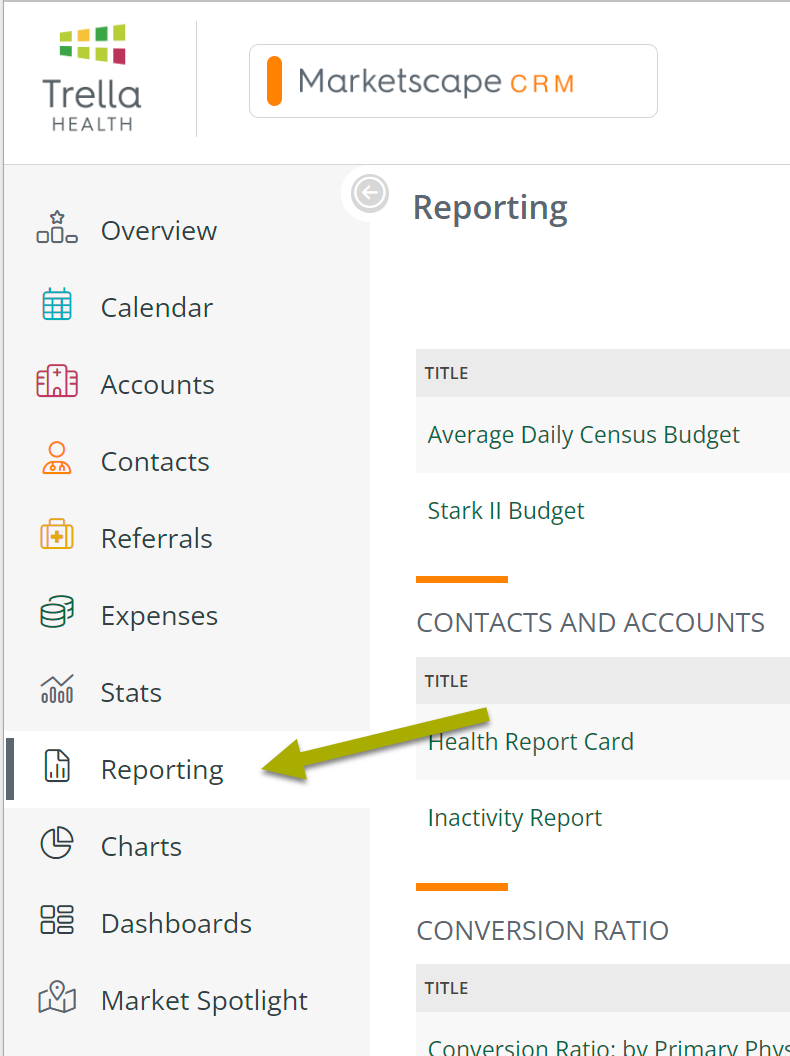Screen dimensions: 790x1056
Task: Select the Market Spotlight menu item
Action: (203, 999)
